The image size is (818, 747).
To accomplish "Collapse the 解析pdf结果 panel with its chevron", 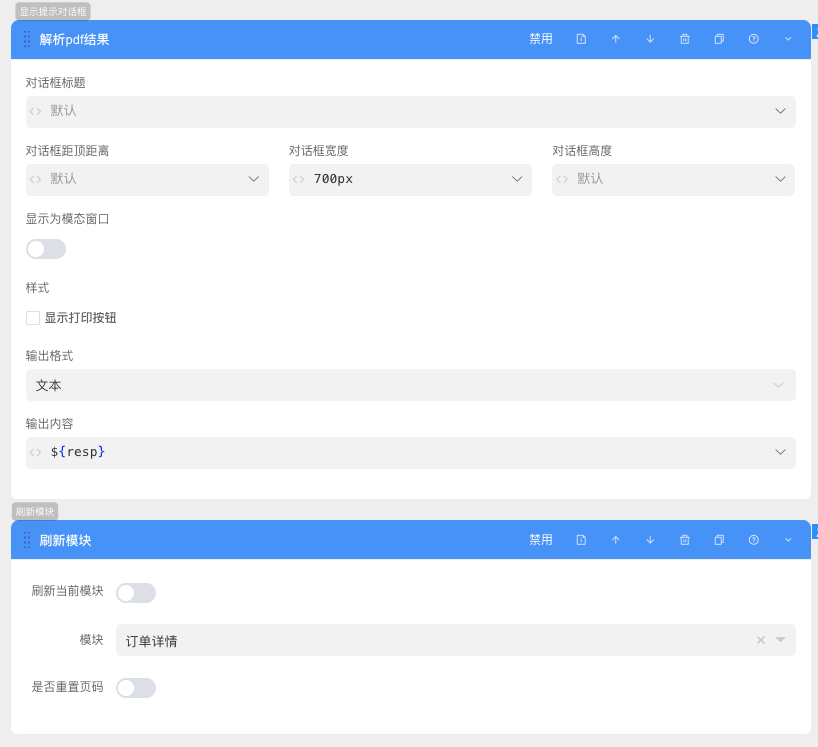I will (x=787, y=39).
